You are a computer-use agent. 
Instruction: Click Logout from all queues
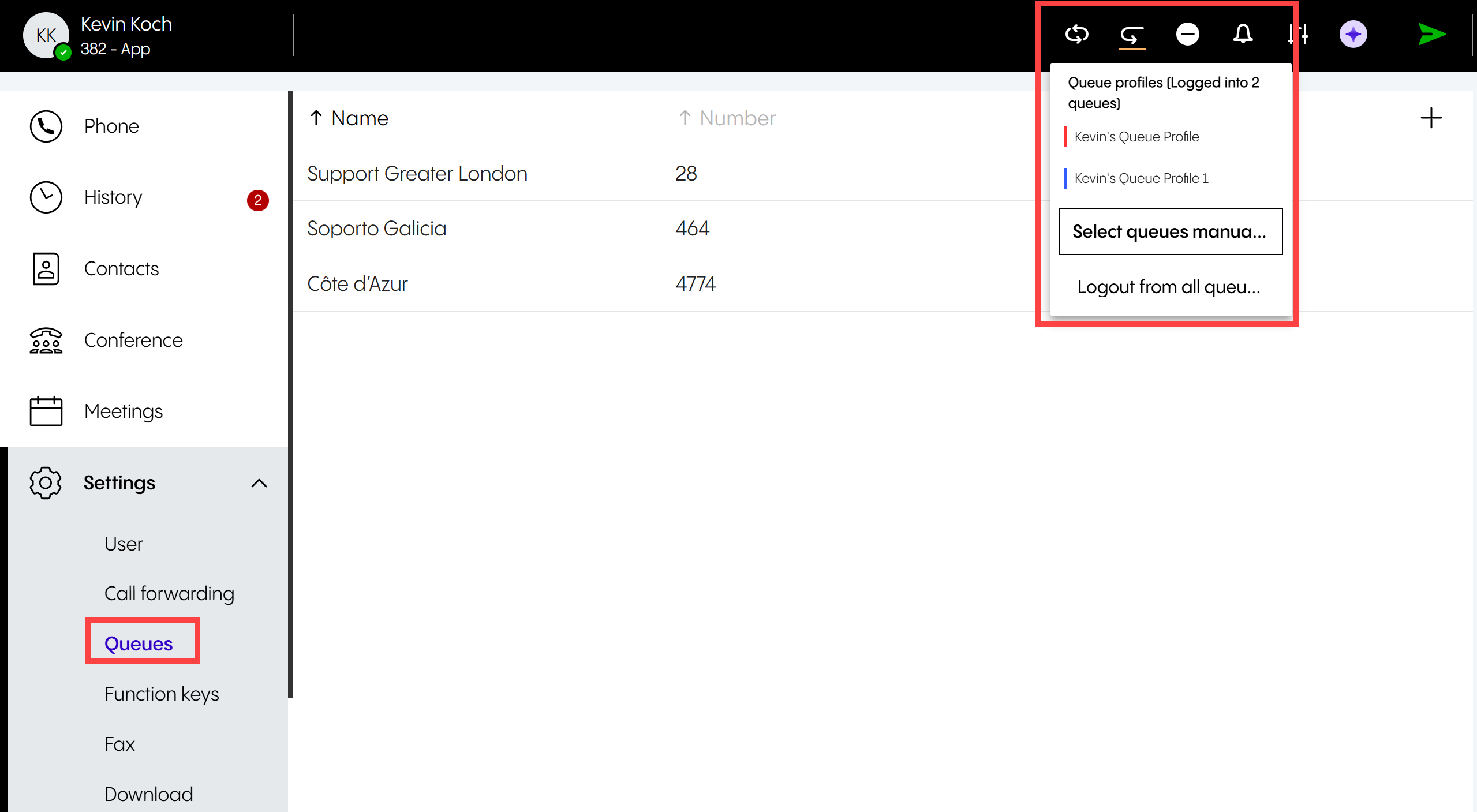pyautogui.click(x=1169, y=287)
